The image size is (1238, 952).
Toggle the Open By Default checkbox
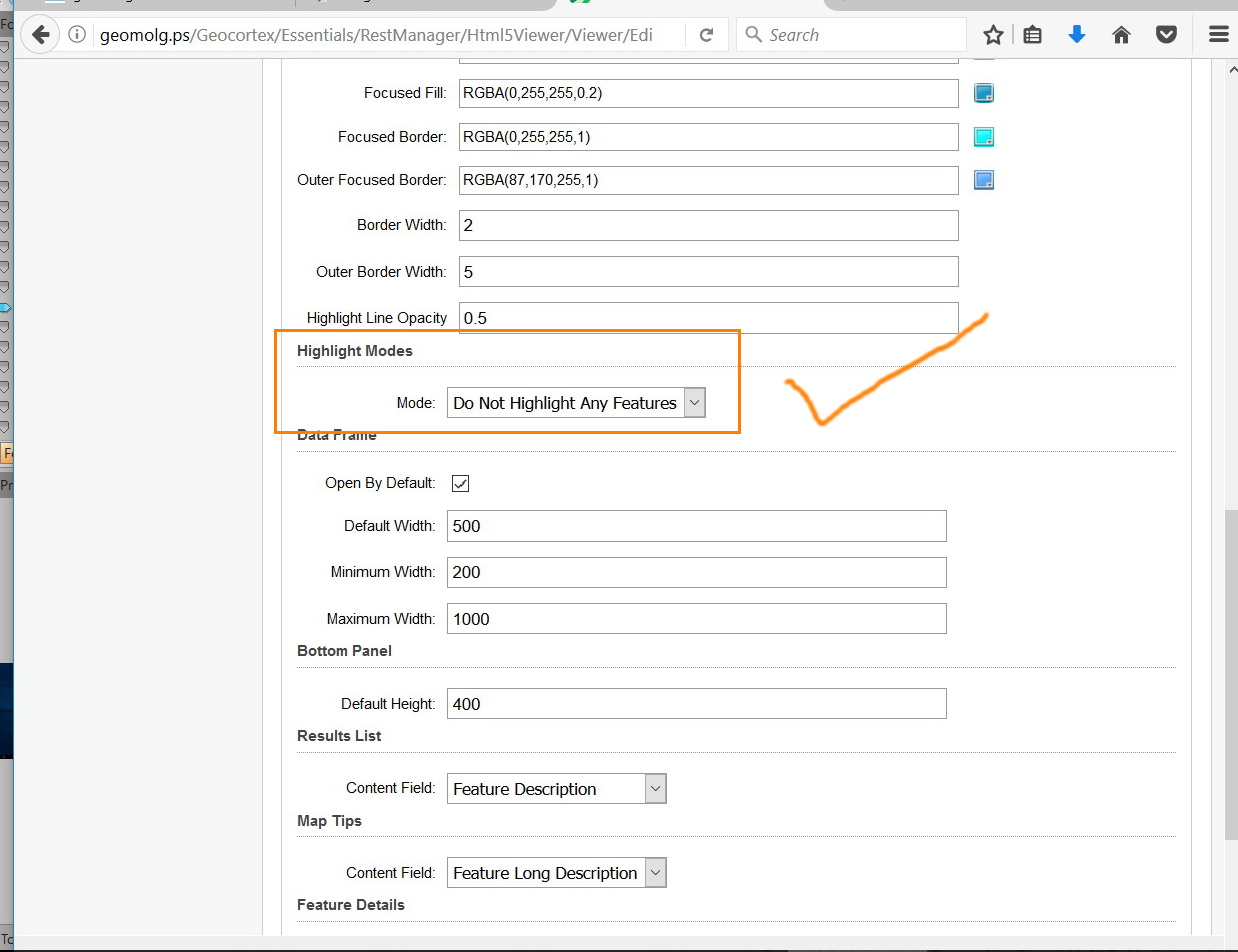coord(460,483)
